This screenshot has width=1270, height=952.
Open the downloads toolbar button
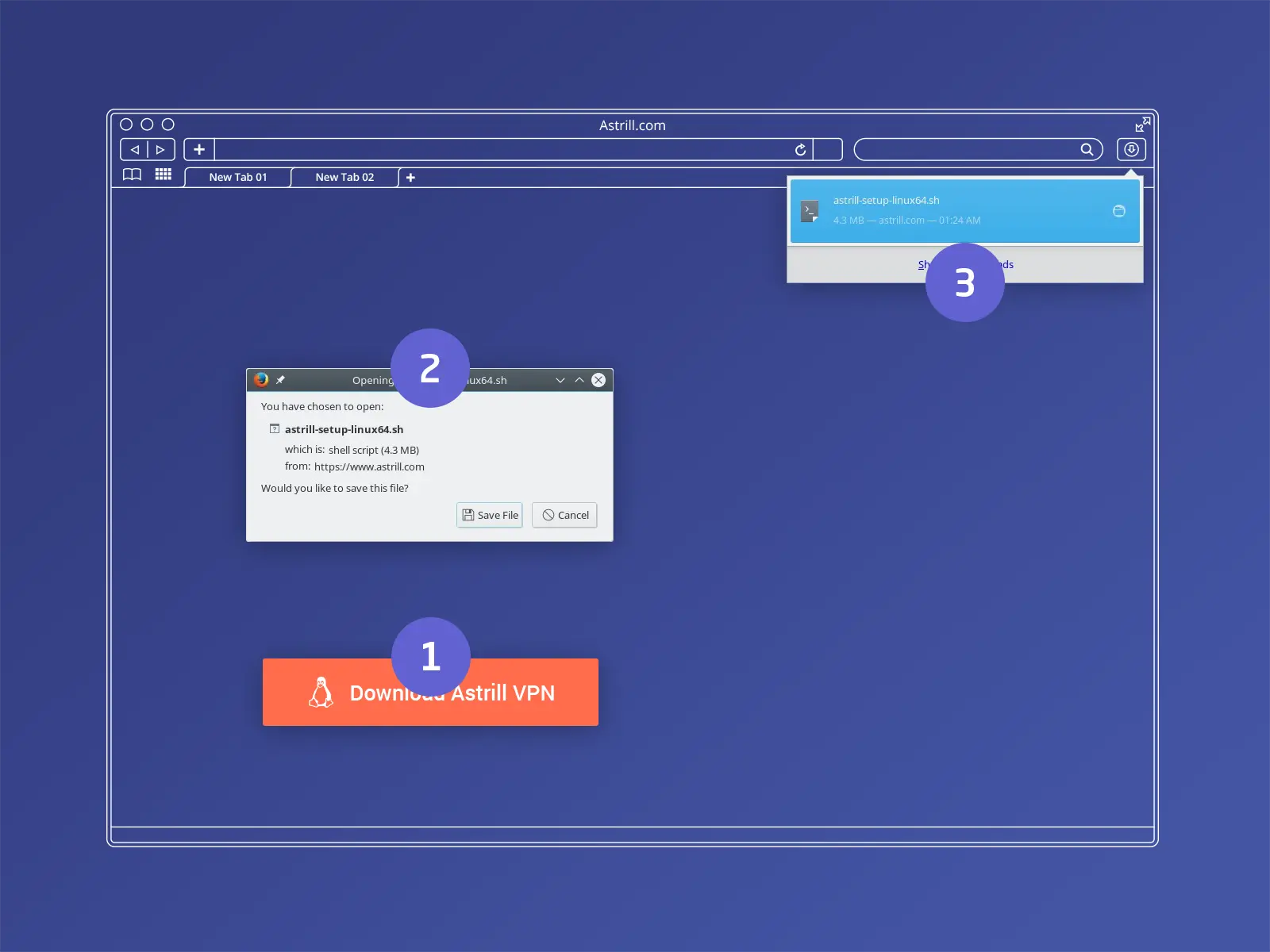point(1131,149)
